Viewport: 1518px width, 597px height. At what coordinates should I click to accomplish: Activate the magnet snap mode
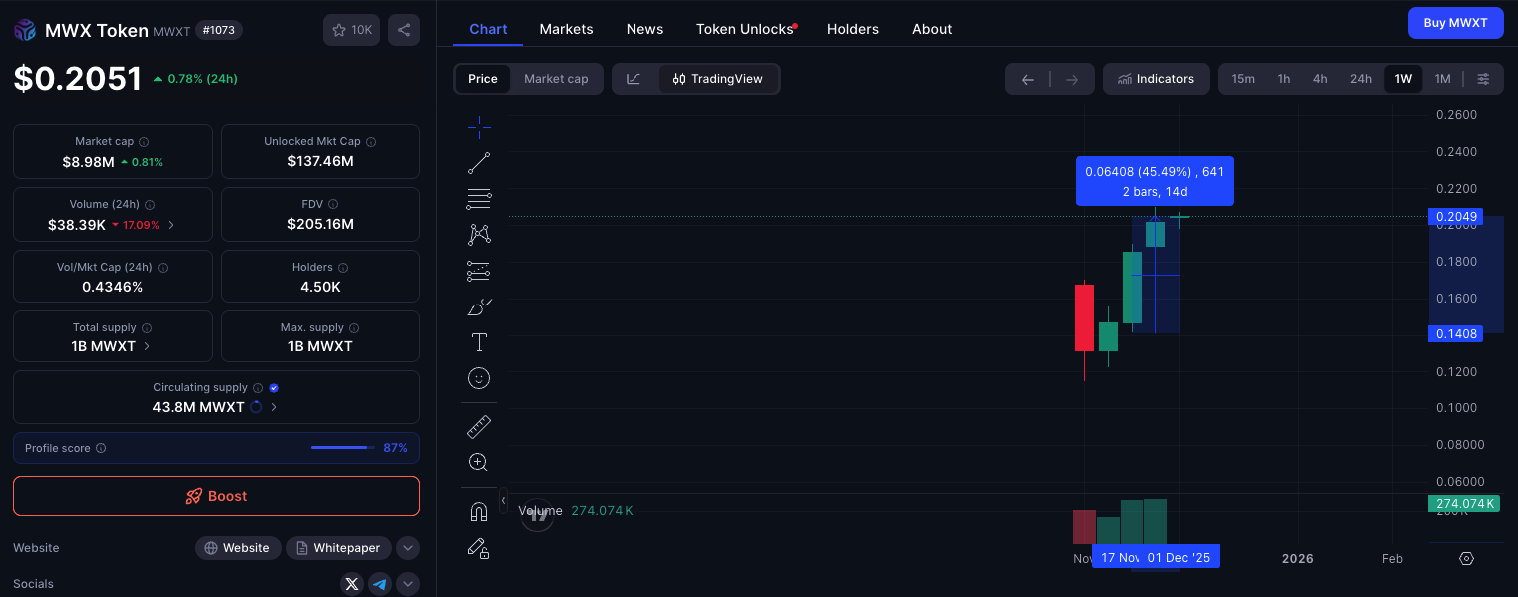pyautogui.click(x=479, y=512)
